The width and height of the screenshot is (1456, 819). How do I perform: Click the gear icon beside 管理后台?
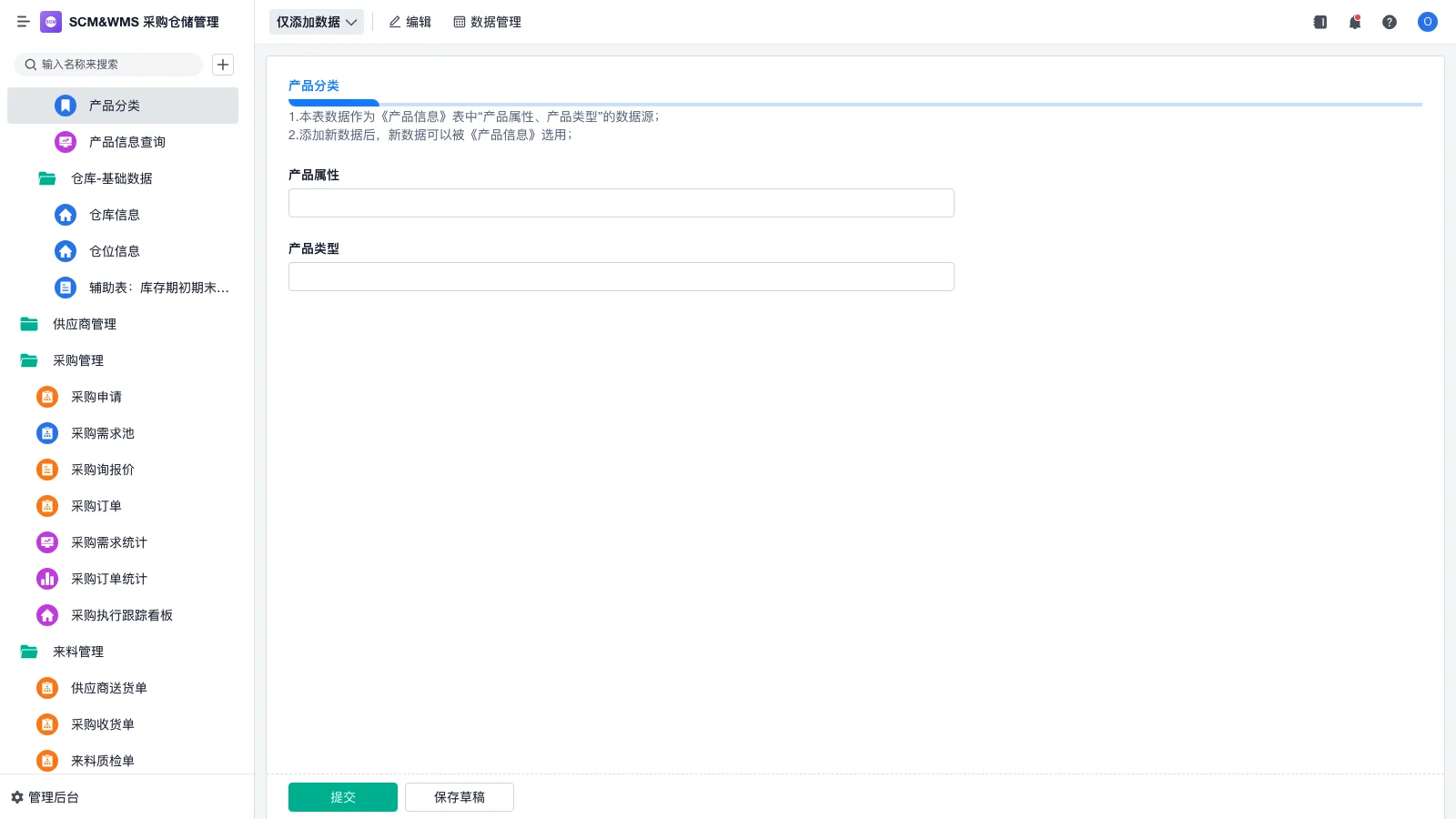(x=17, y=797)
